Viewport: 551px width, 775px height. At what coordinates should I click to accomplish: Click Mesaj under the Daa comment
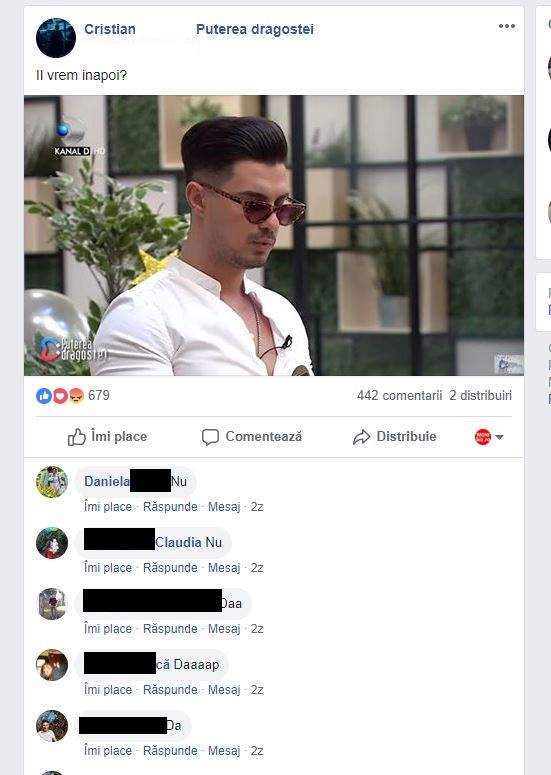pyautogui.click(x=224, y=629)
